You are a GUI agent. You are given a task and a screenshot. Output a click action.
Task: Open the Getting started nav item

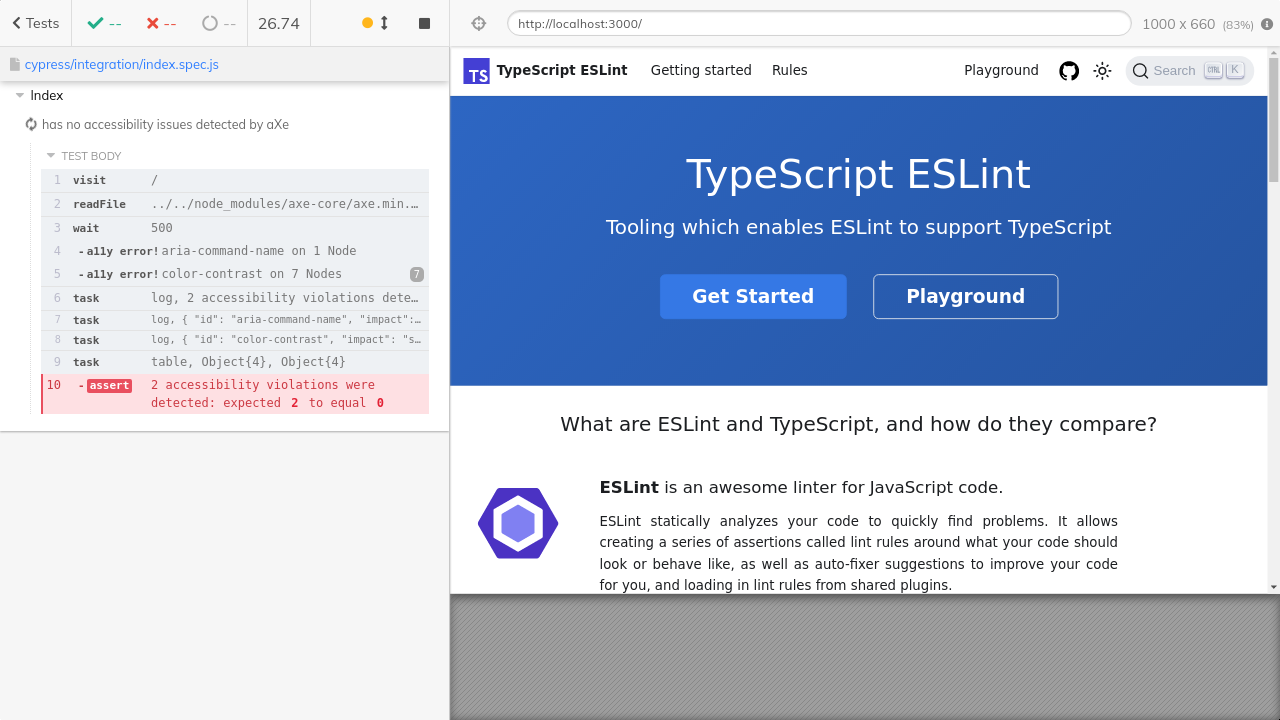point(701,70)
